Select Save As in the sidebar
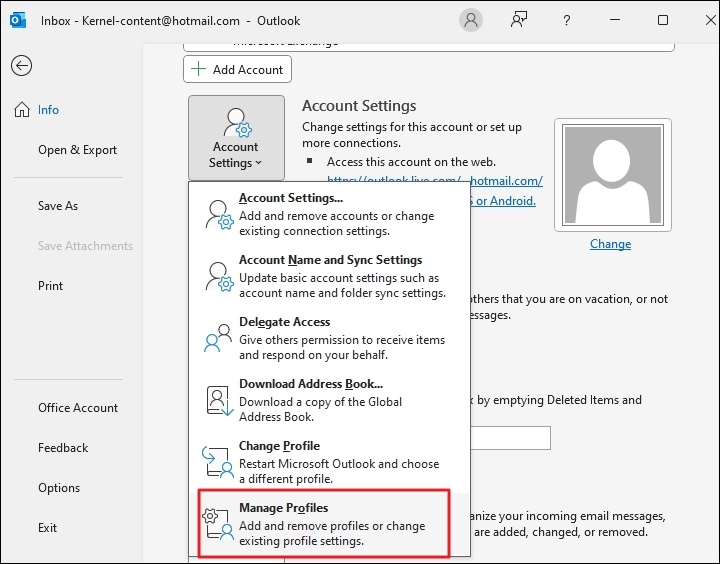Screen dimensions: 720x564 click(58, 206)
